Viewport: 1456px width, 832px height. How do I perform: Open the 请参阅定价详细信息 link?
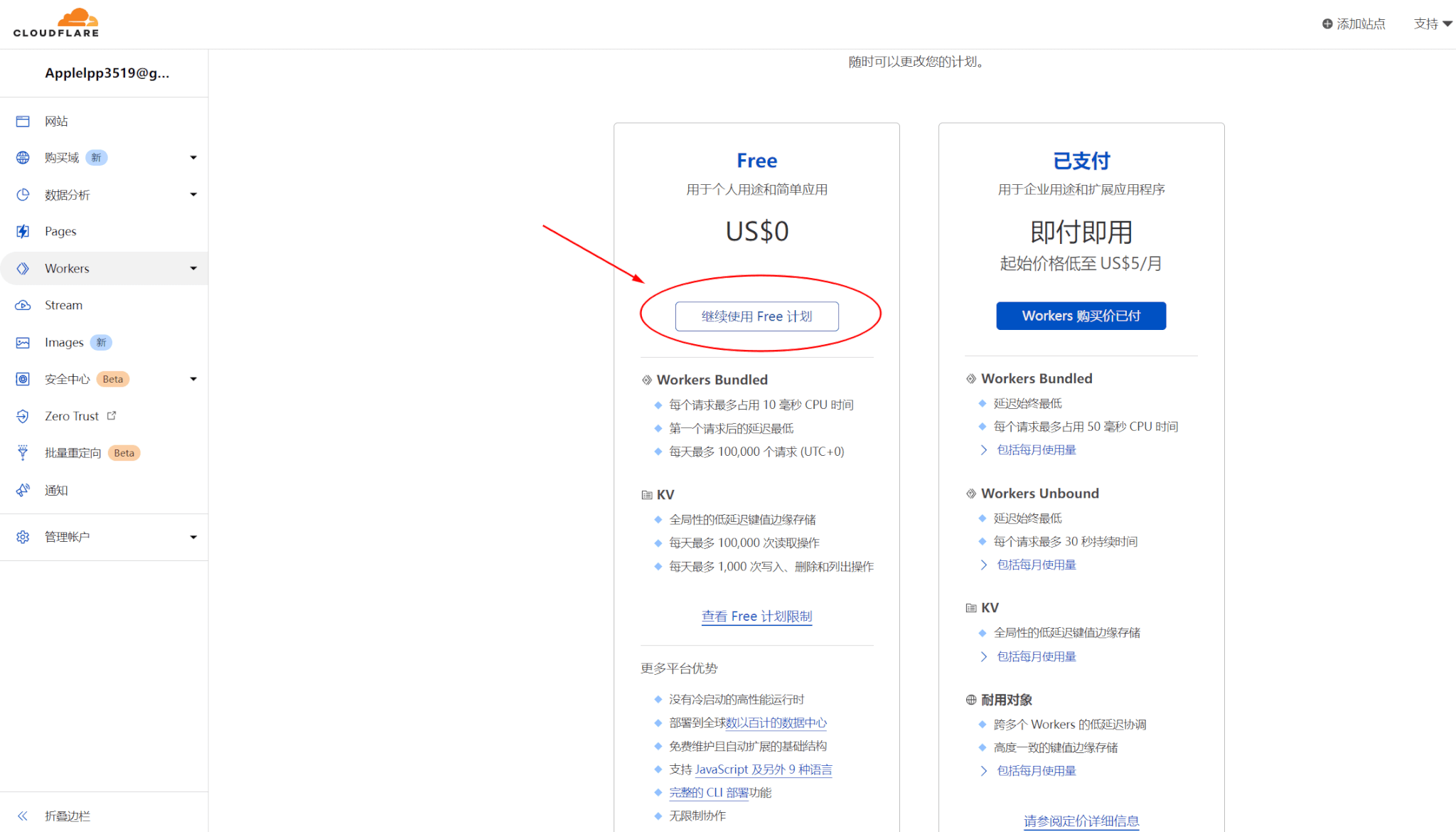click(1081, 821)
